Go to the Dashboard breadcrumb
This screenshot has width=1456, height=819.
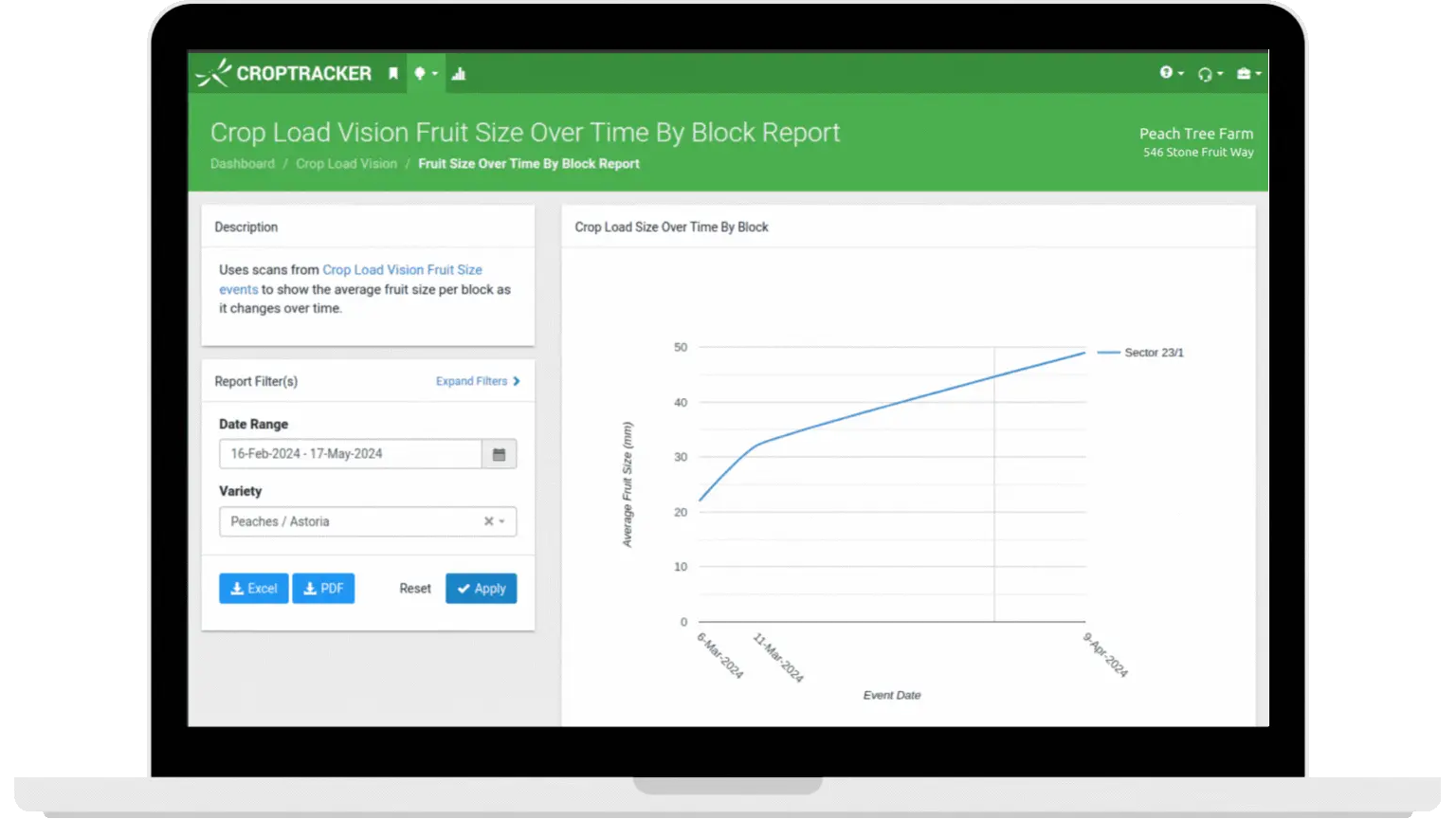click(x=243, y=164)
